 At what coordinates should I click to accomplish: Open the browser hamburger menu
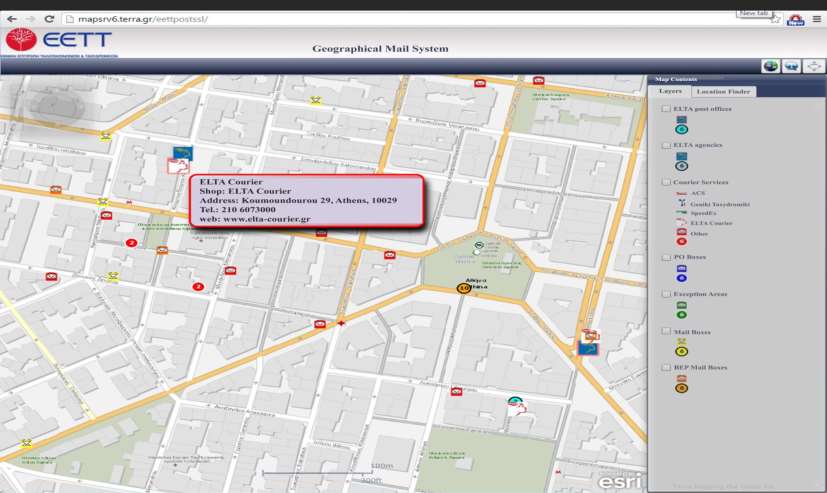tap(816, 20)
